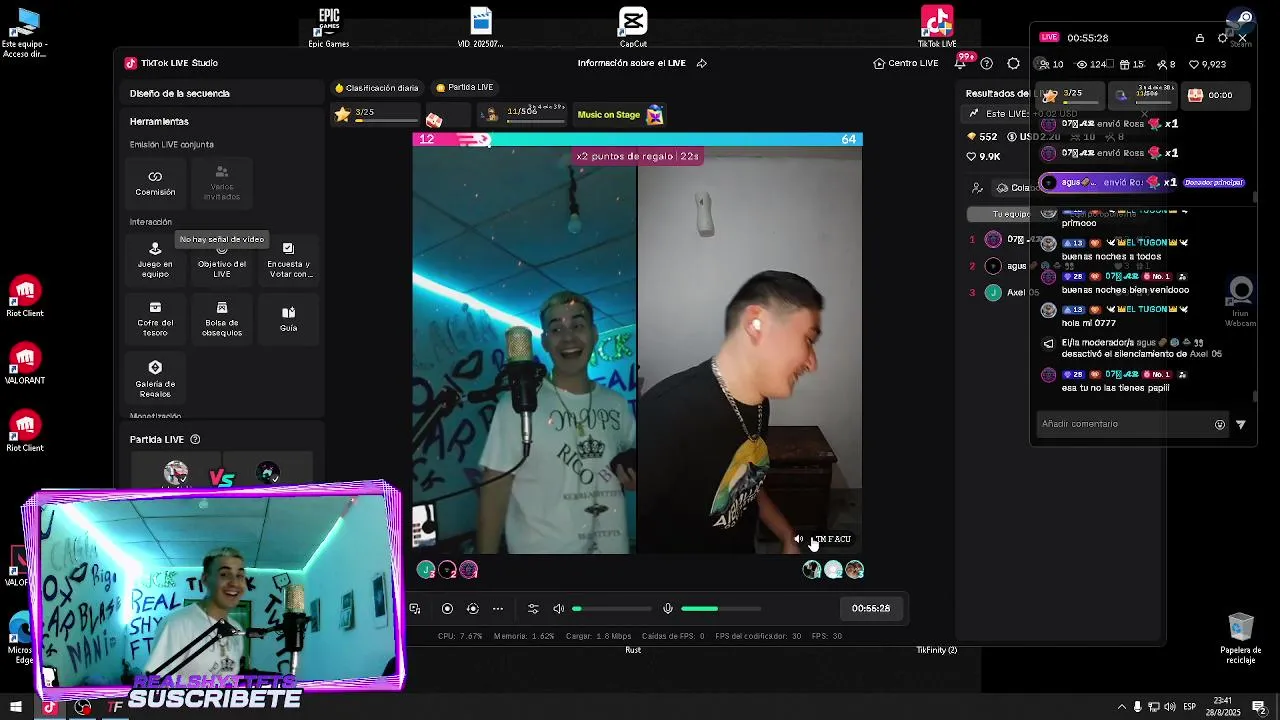Open Bolsa de obsequios tool
Screen dimensions: 1280x720
(222, 319)
